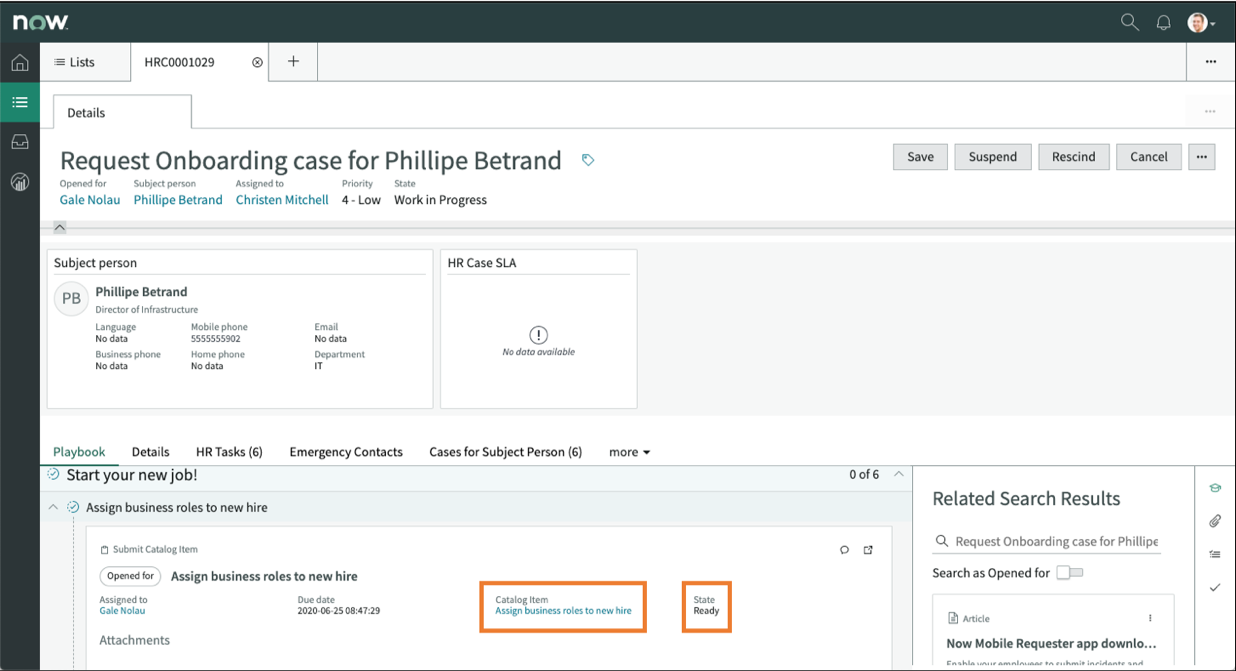Toggle Search as Opened for switch
1236x671 pixels.
(x=1069, y=573)
